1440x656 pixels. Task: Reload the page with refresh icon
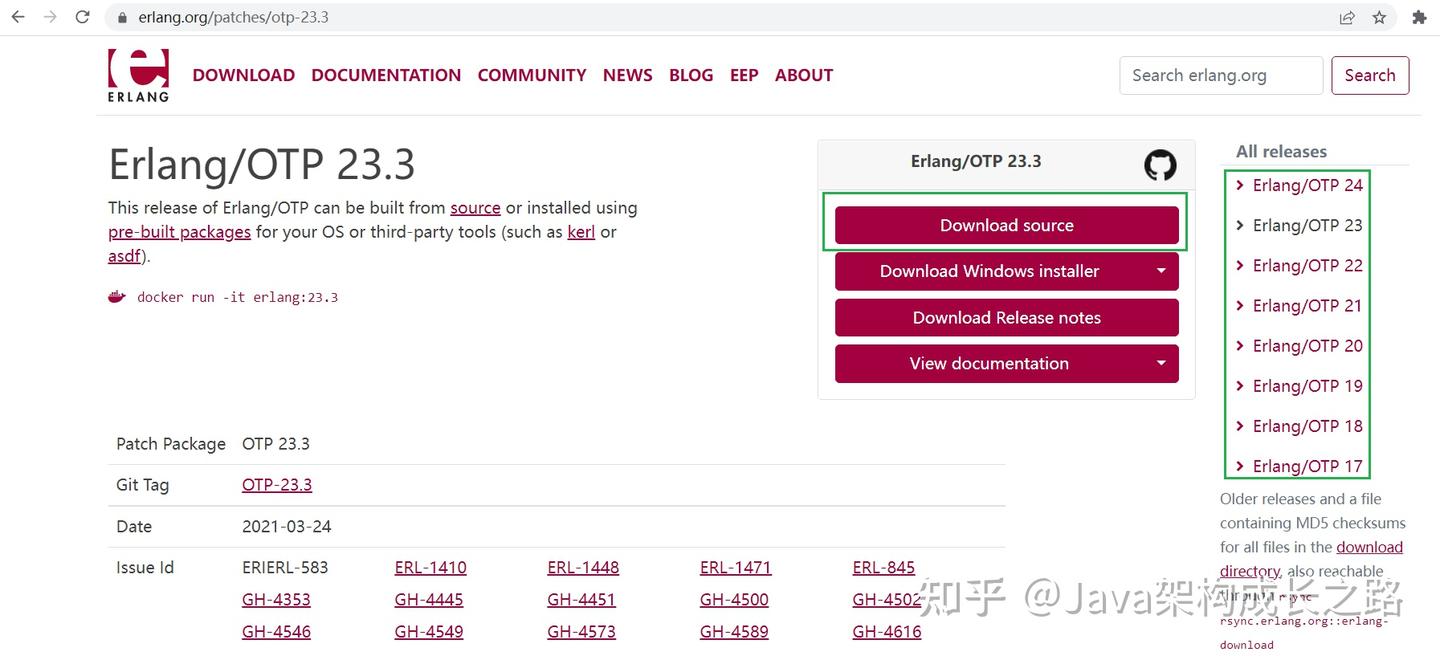pos(83,17)
